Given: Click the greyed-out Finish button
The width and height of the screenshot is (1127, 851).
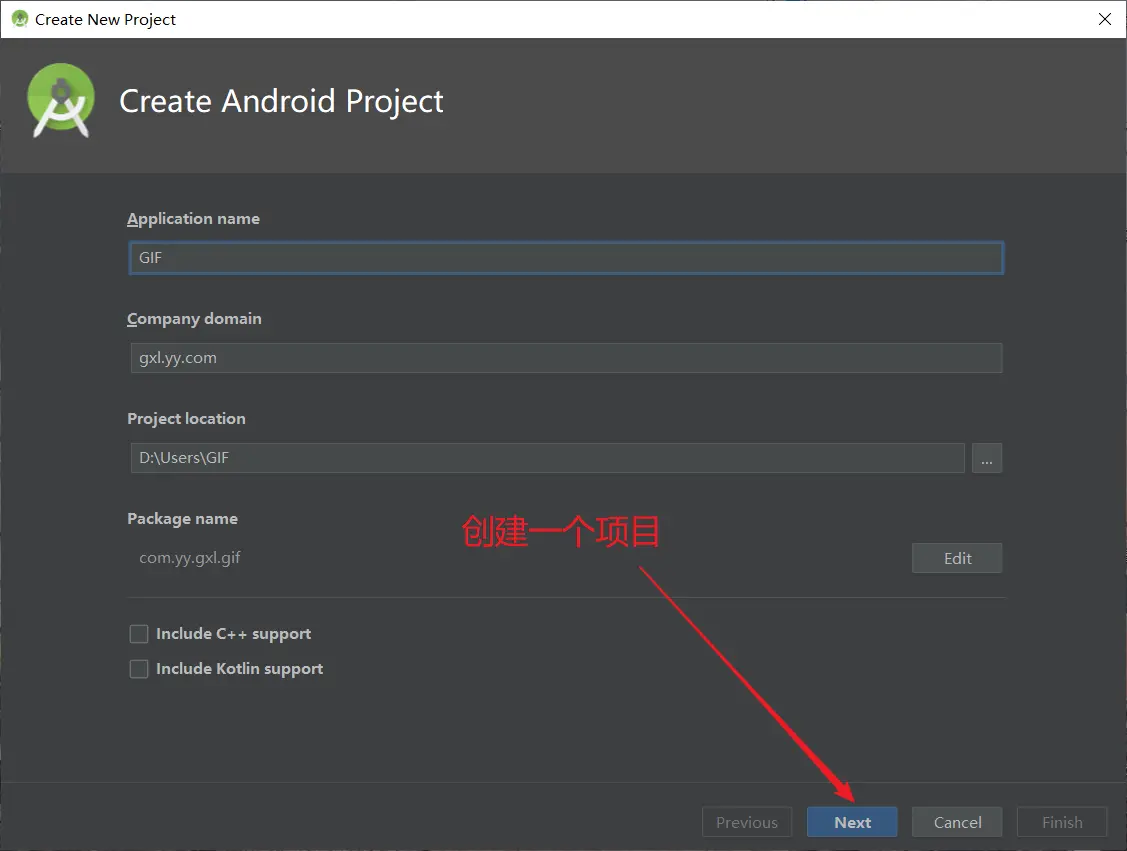Looking at the screenshot, I should click(x=1062, y=822).
